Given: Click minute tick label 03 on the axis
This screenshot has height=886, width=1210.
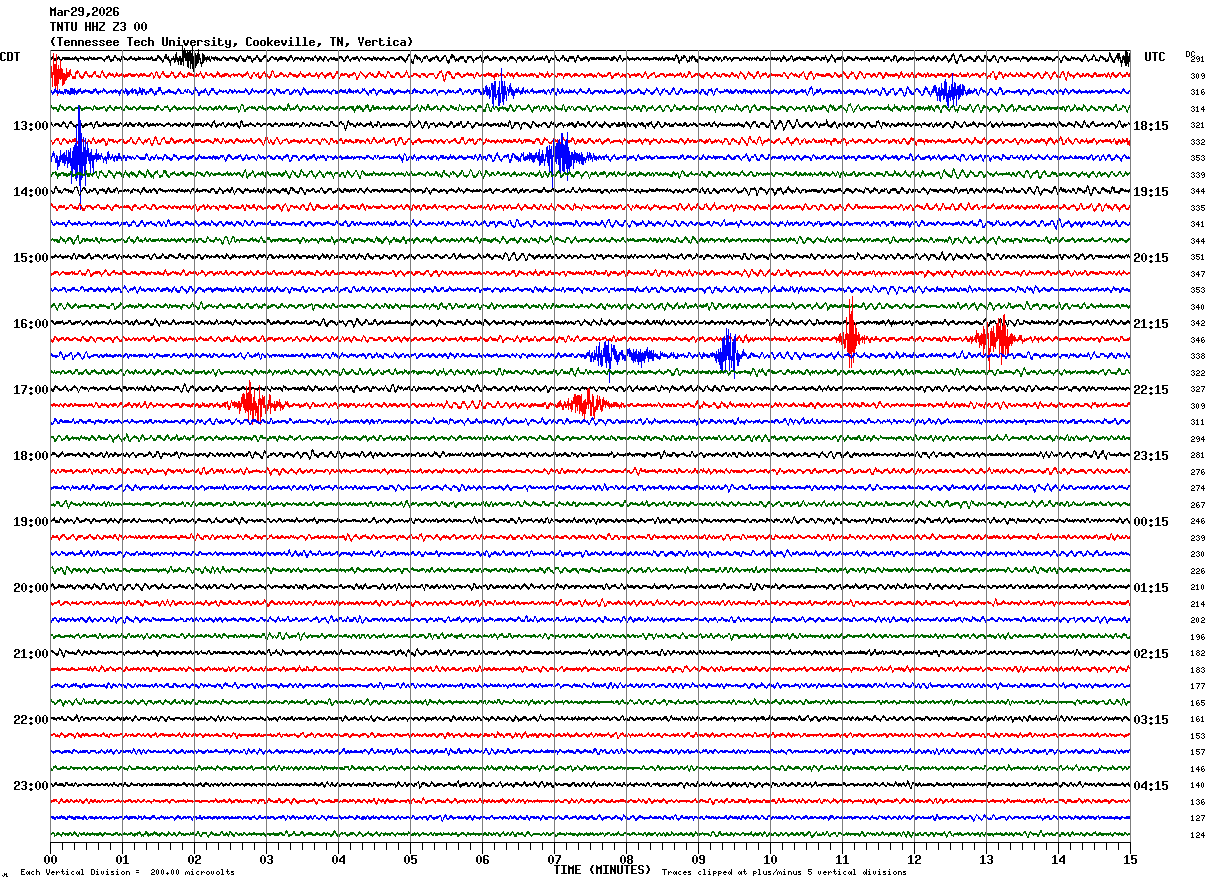Looking at the screenshot, I should click(266, 859).
